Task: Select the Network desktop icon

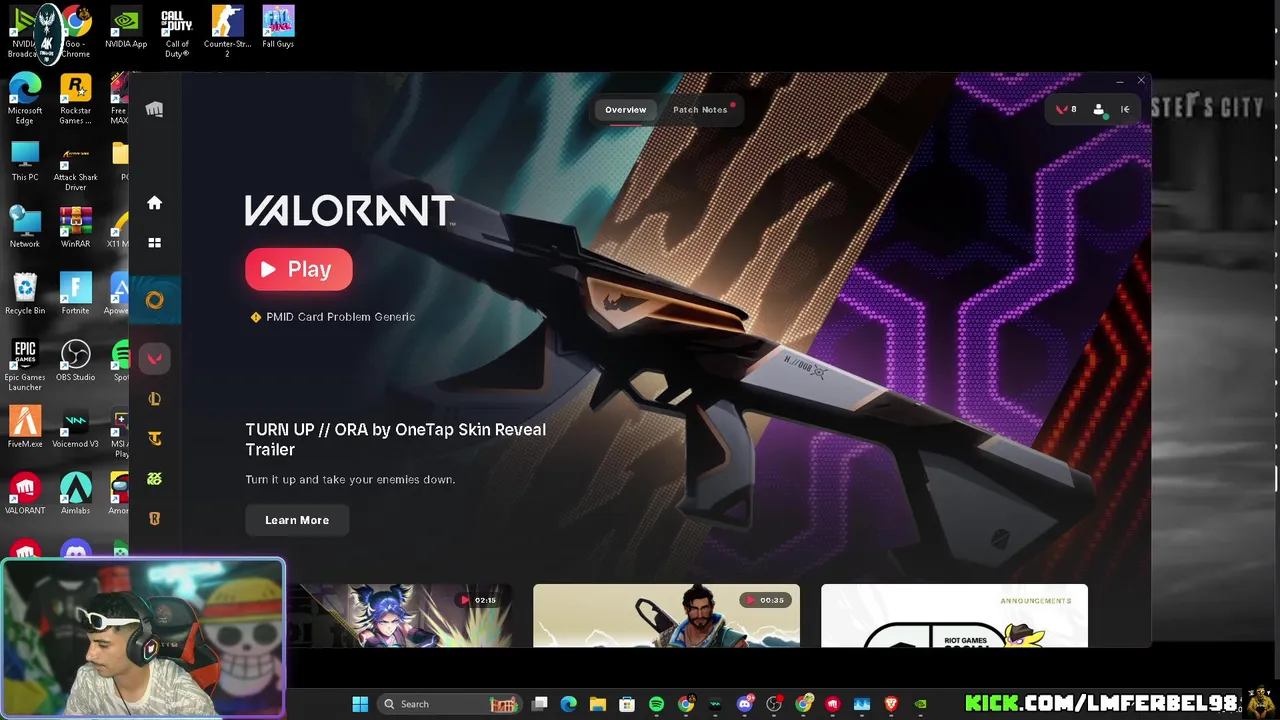Action: click(x=25, y=228)
